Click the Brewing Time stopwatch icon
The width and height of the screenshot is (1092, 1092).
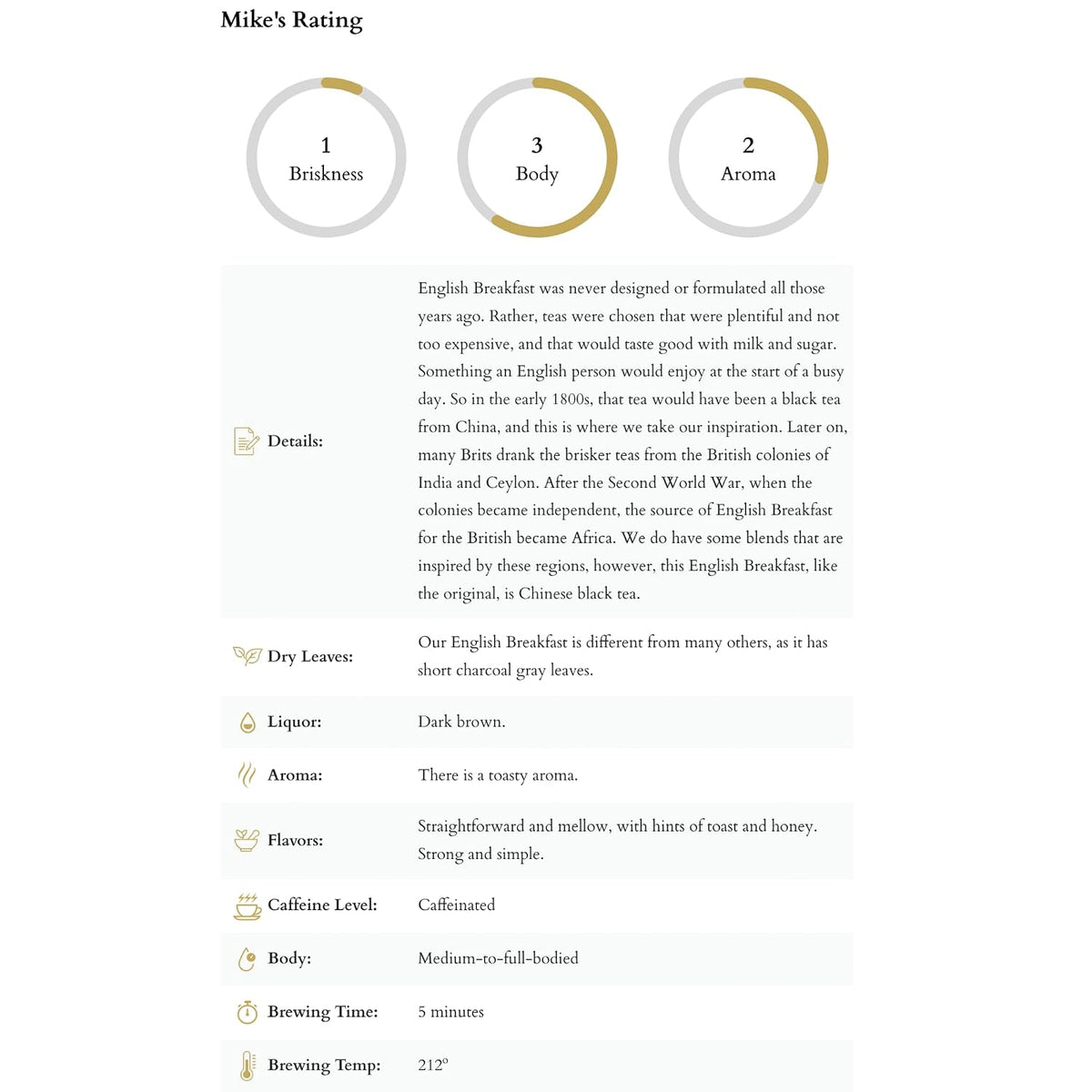coord(247,1012)
